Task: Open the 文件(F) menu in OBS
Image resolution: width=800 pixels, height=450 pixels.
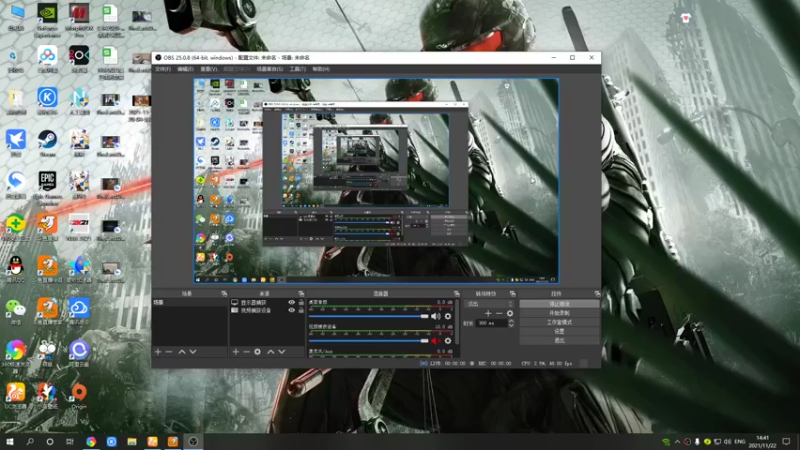Action: click(163, 69)
